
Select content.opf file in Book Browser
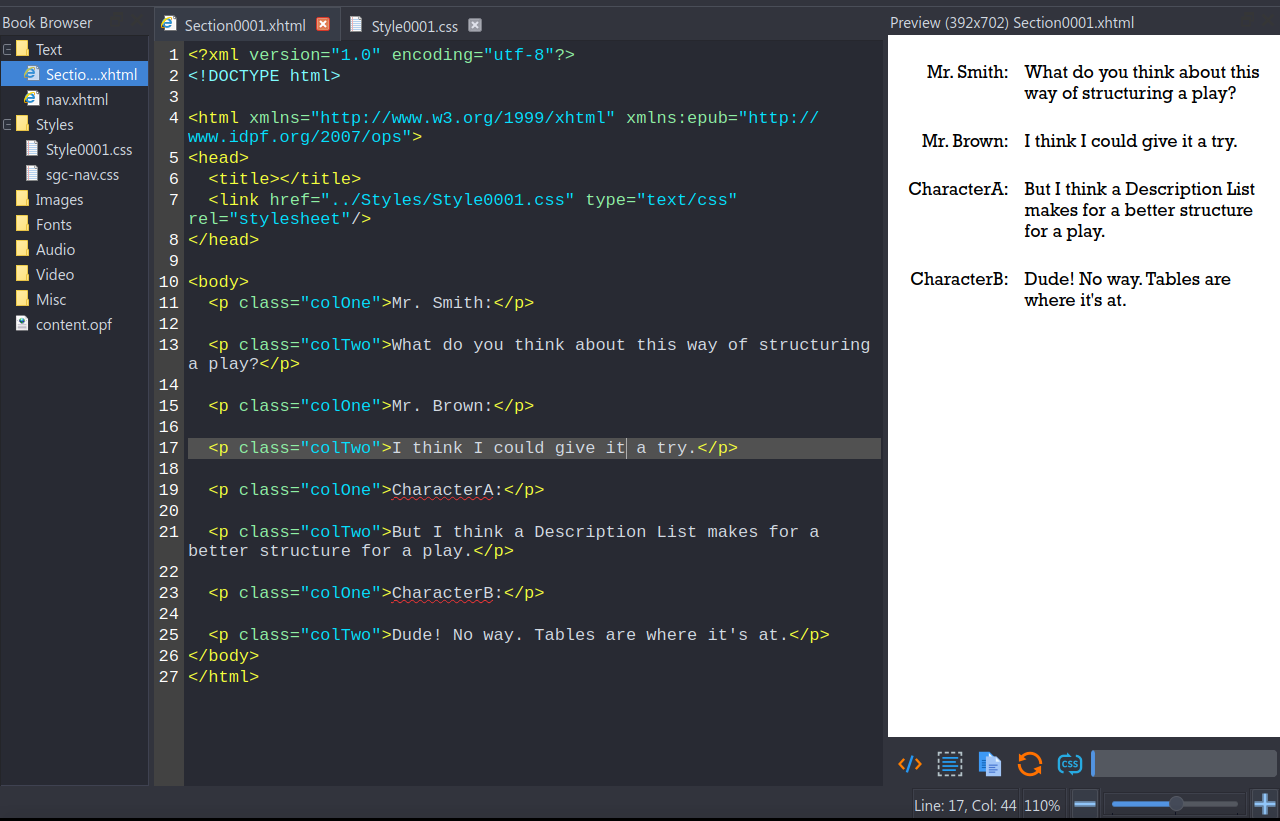74,325
